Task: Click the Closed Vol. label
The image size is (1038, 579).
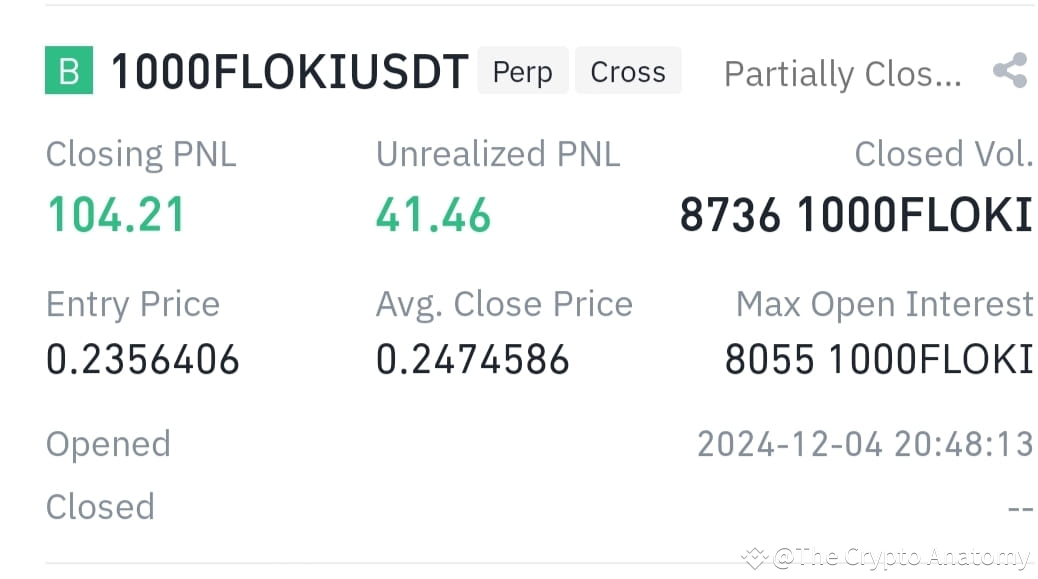Action: pos(943,154)
